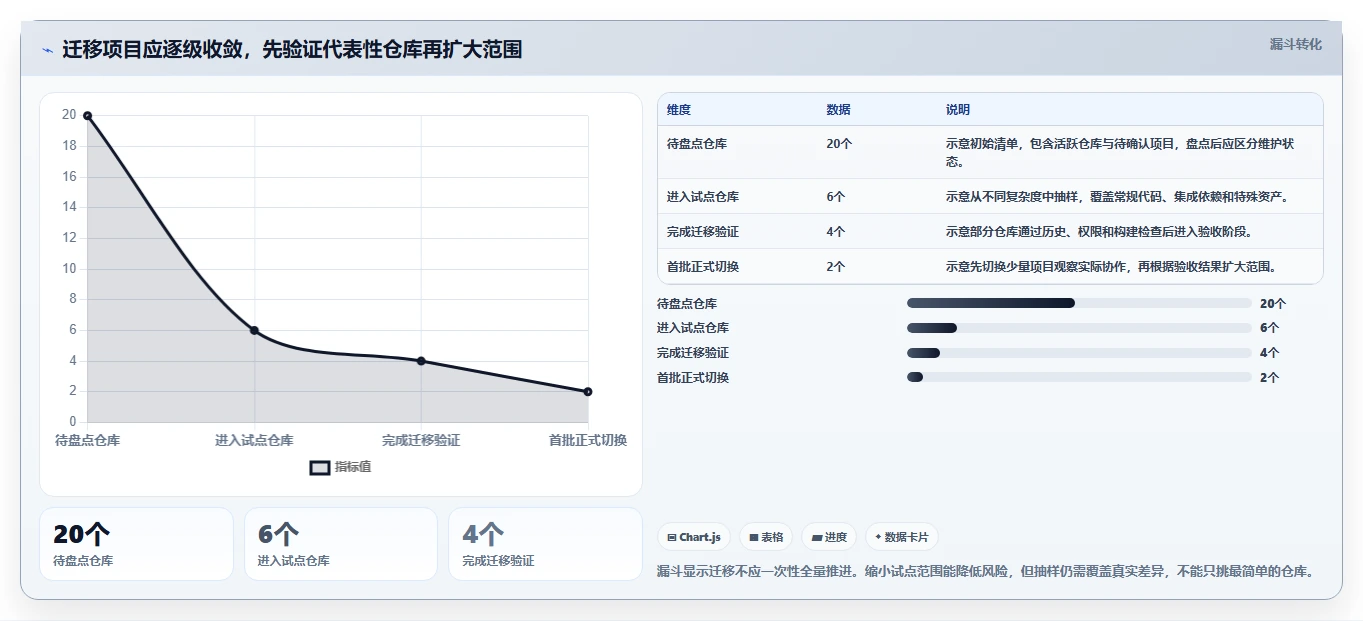Click the 进入试点仓库 table row cell
The image size is (1363, 621).
click(703, 197)
